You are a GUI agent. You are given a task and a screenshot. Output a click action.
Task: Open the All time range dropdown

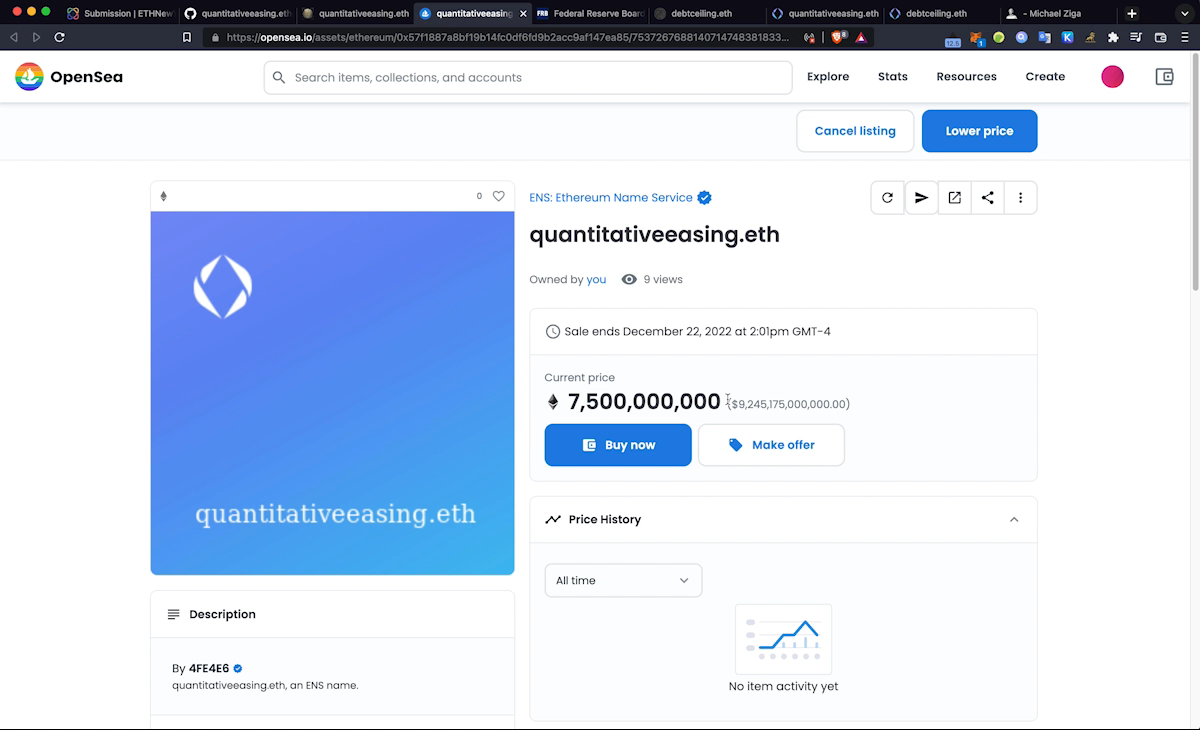[623, 580]
